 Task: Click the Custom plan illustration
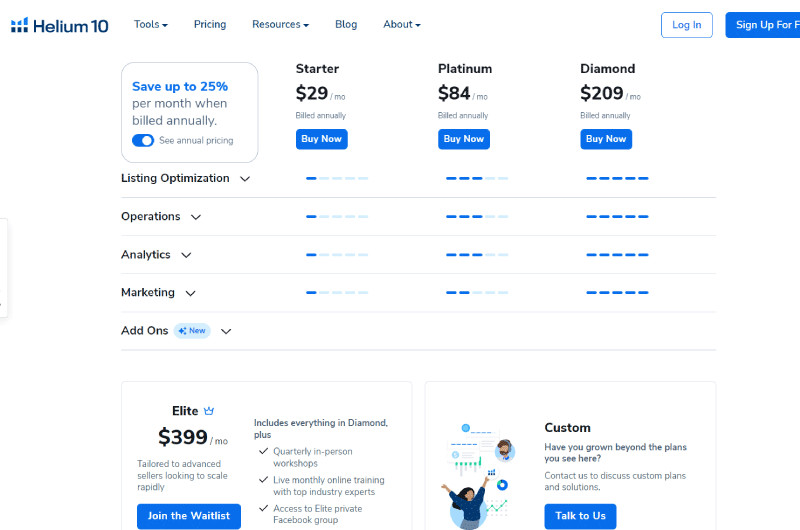click(x=478, y=476)
